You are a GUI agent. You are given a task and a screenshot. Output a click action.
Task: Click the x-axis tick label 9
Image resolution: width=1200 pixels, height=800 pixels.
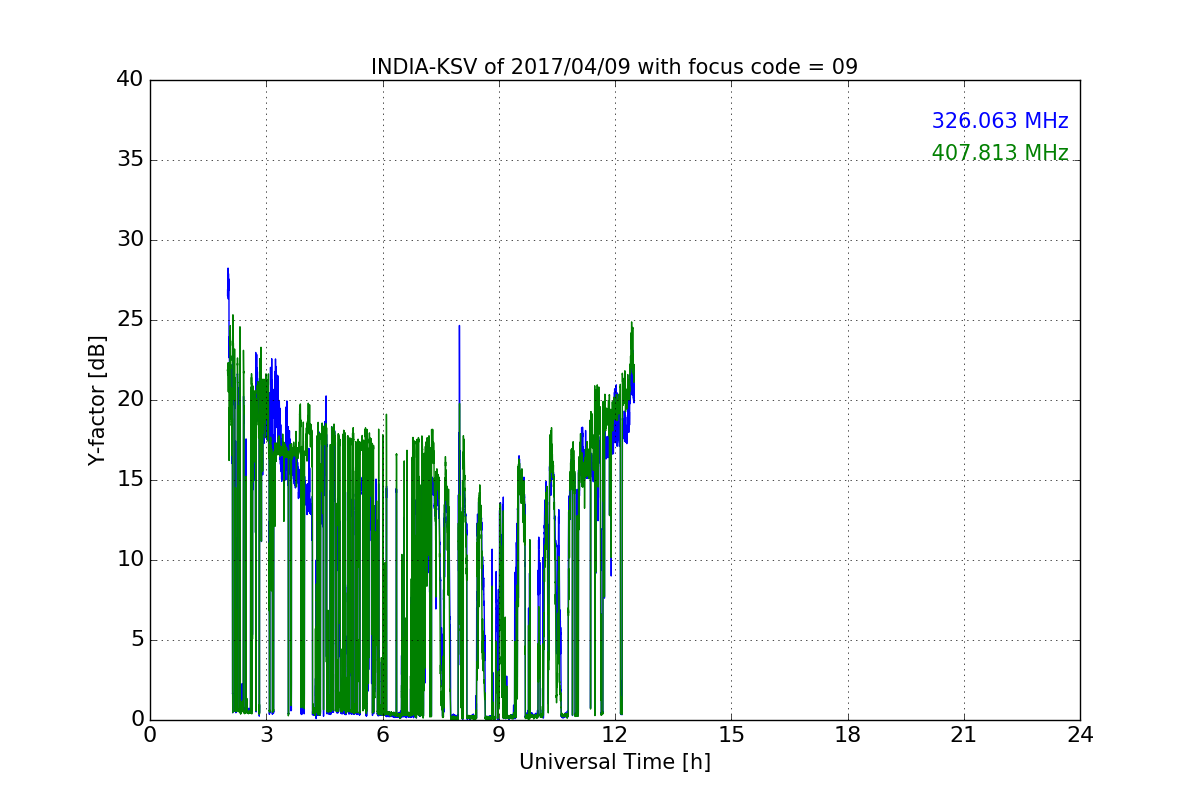(x=499, y=735)
